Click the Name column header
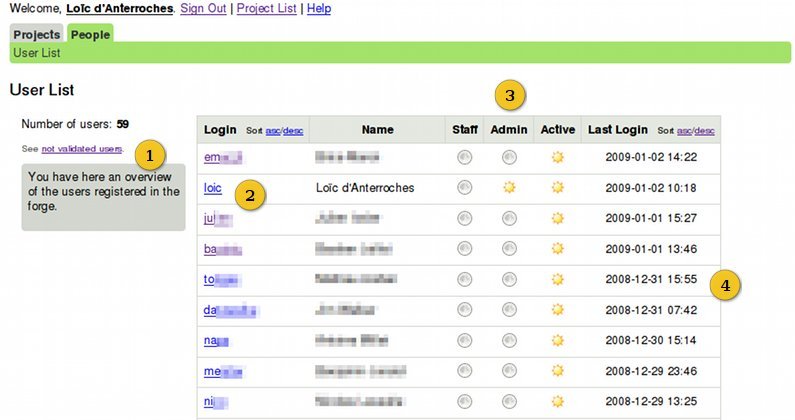 [x=378, y=130]
